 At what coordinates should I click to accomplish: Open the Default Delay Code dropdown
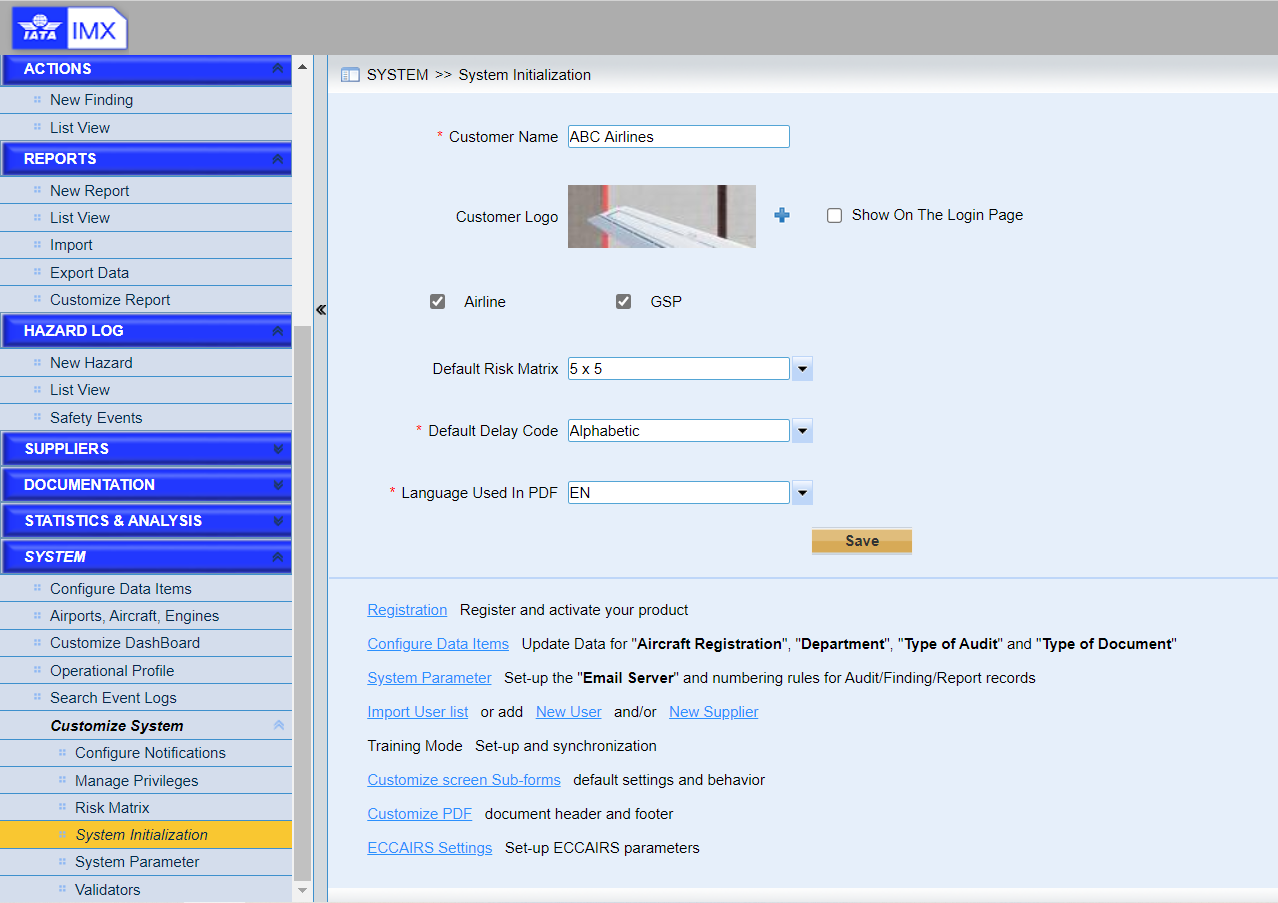pos(802,431)
